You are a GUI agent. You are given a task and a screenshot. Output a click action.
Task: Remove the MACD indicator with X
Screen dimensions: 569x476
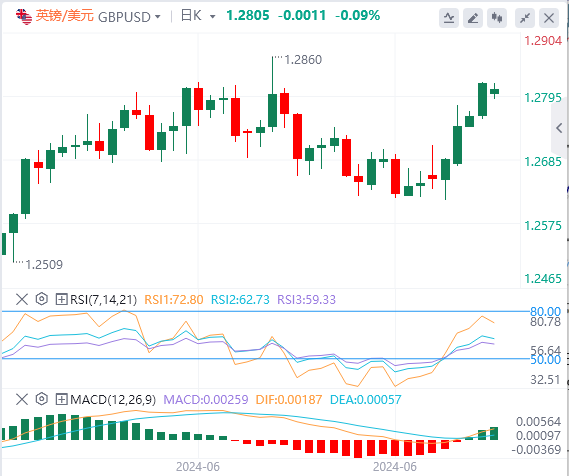[x=22, y=399]
